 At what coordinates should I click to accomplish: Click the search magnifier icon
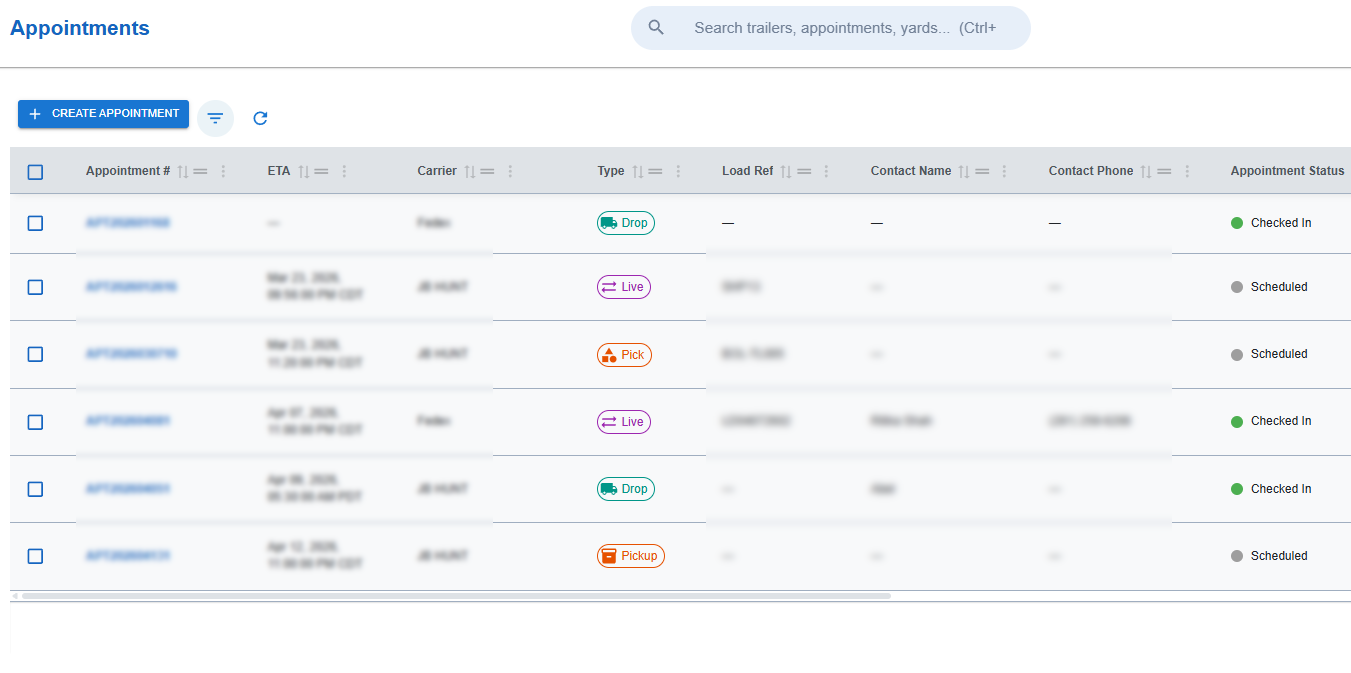(x=656, y=28)
